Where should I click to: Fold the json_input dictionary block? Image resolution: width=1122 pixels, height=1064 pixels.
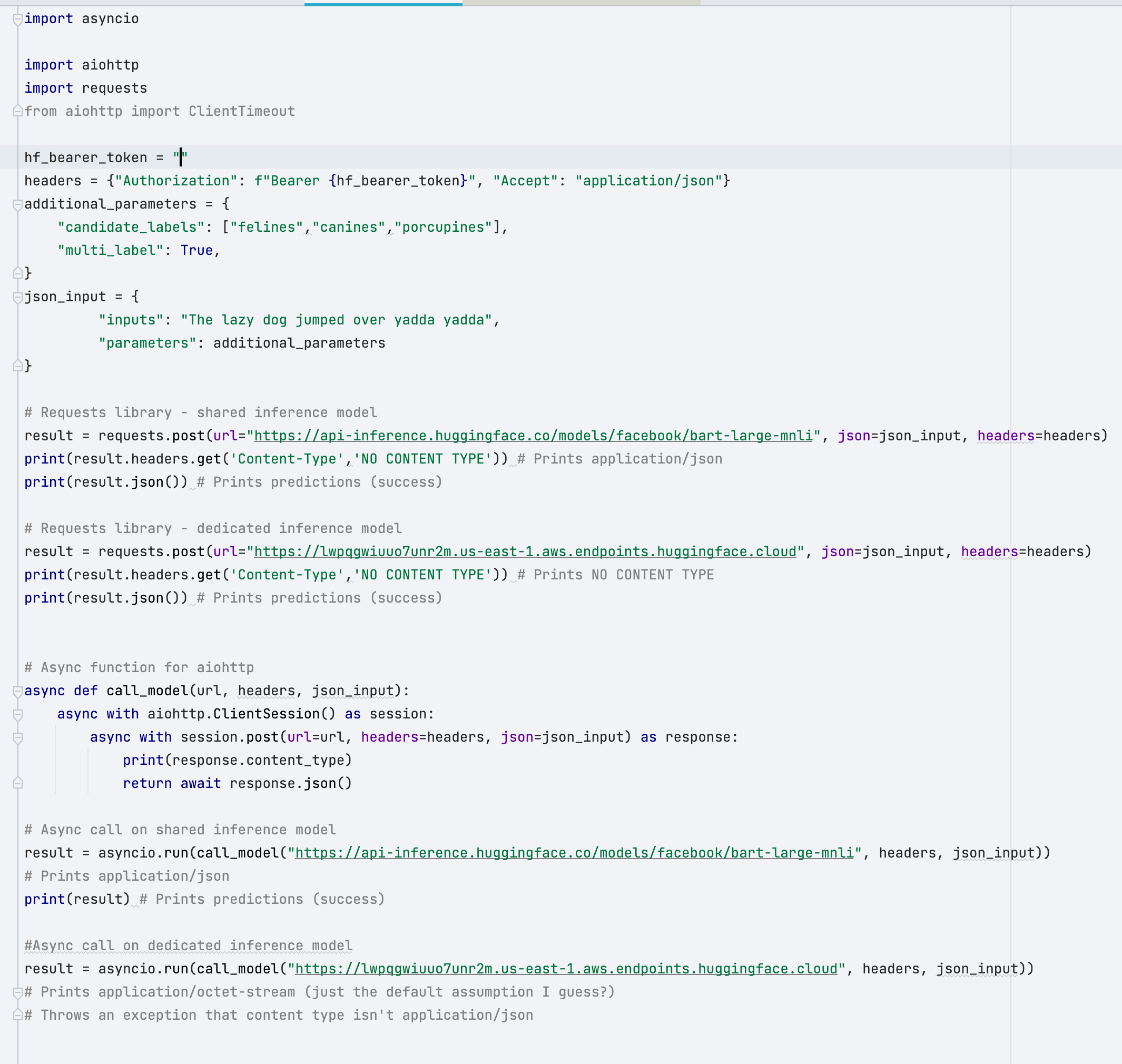[x=17, y=297]
